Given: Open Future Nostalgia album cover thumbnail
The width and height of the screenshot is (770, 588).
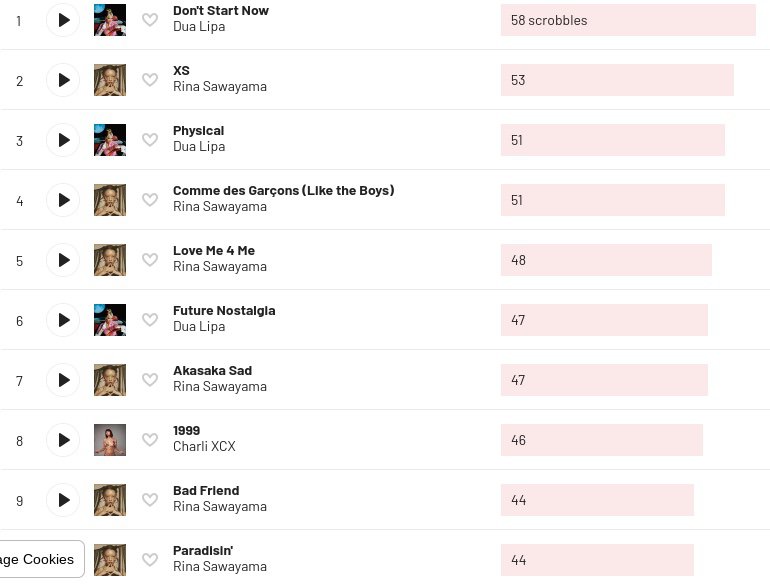Looking at the screenshot, I should (110, 320).
